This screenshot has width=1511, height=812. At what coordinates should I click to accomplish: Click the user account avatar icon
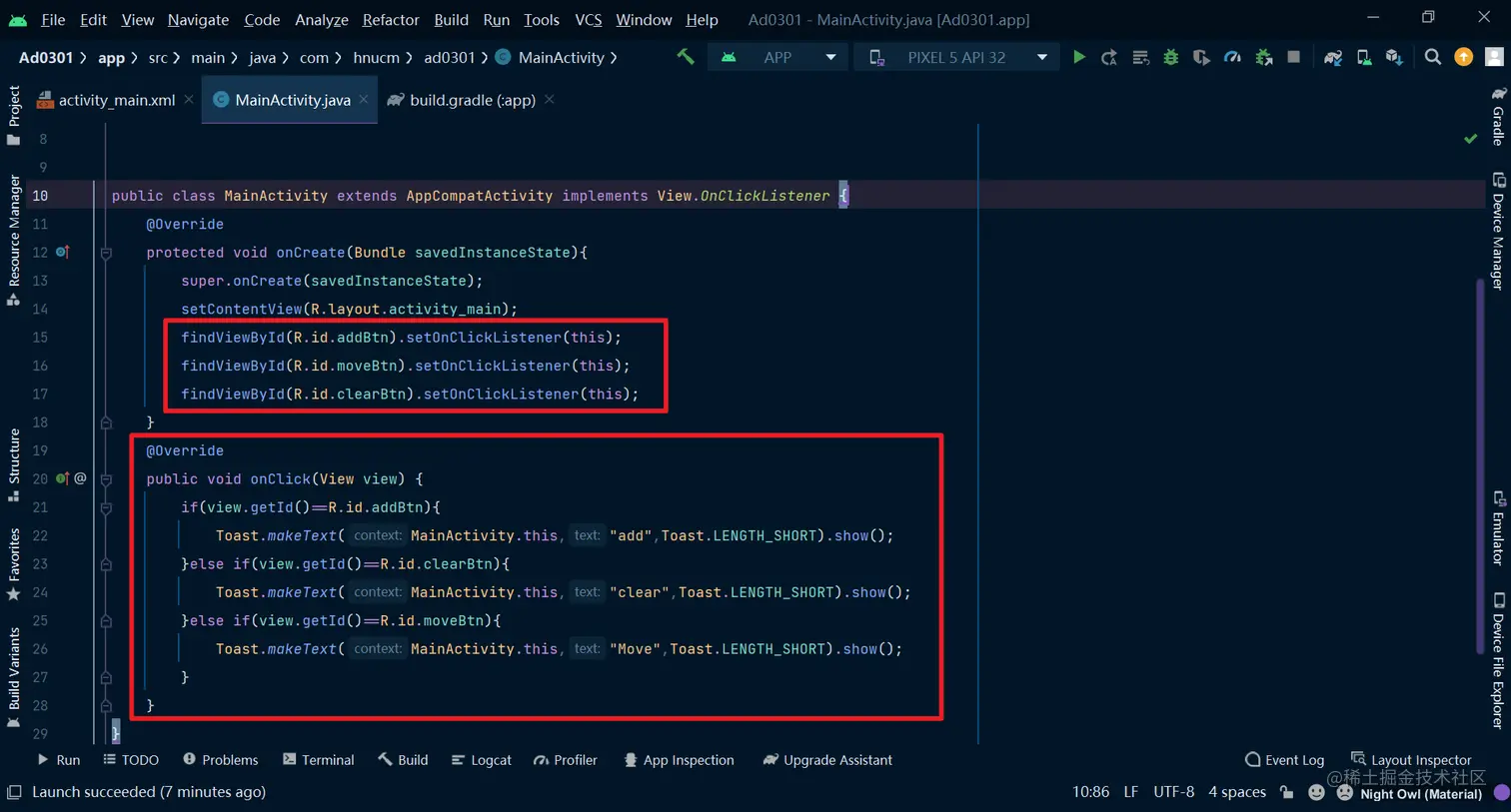pyautogui.click(x=1494, y=57)
